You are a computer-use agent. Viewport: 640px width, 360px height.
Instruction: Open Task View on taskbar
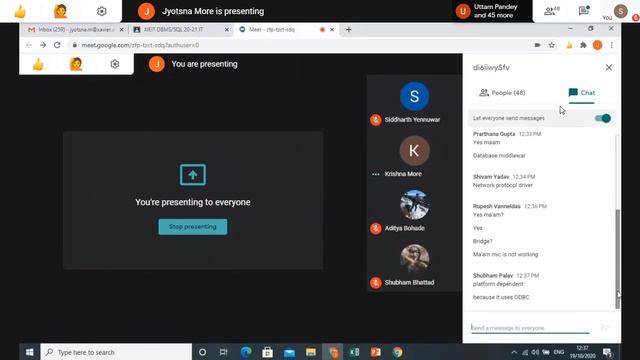(223, 352)
